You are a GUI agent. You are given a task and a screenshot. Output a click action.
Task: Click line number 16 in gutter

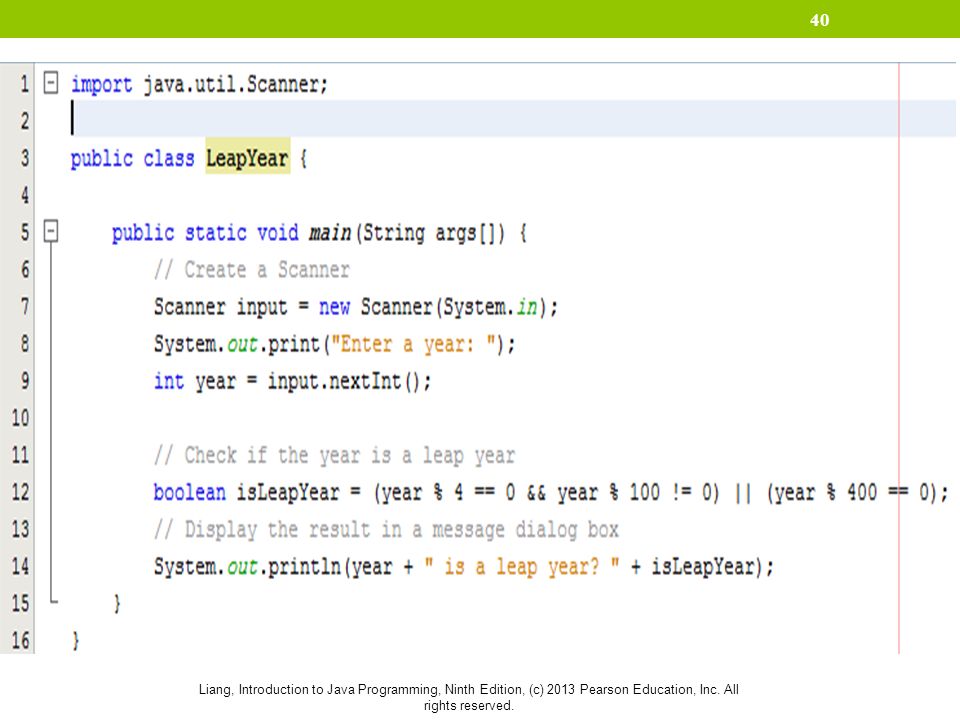20,640
